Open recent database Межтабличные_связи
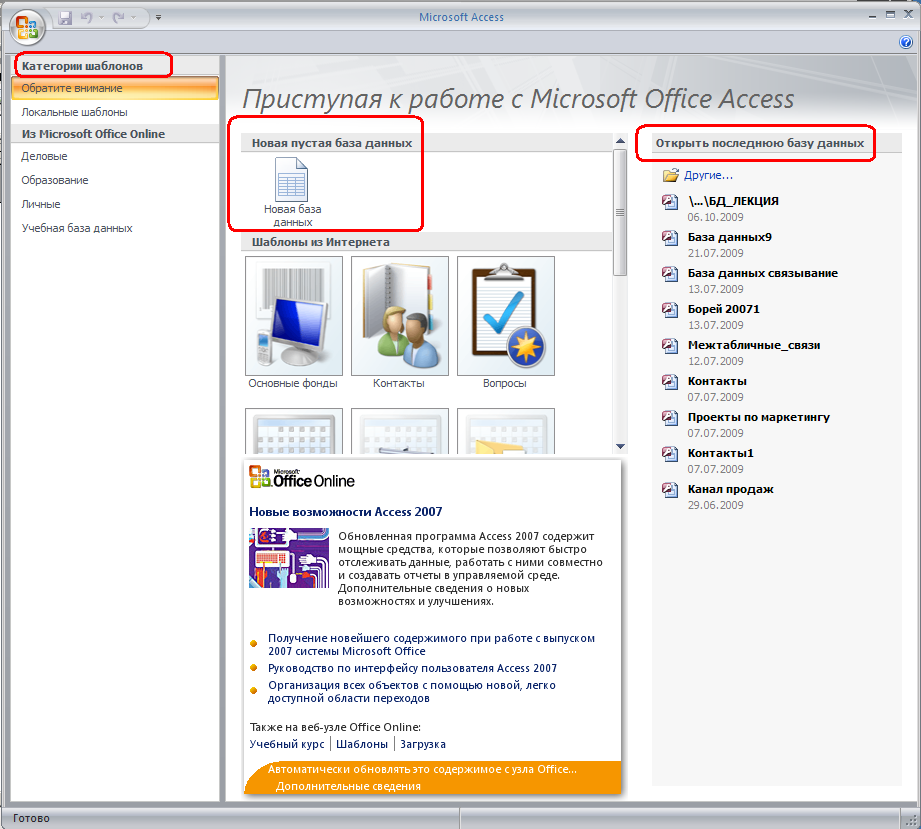The width and height of the screenshot is (921, 829). [x=754, y=345]
